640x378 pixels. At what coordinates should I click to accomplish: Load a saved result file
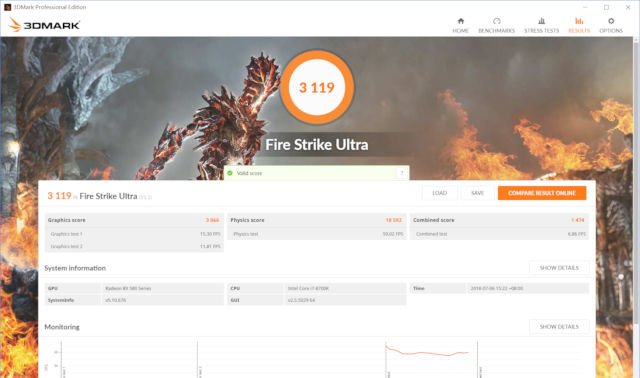coord(440,193)
